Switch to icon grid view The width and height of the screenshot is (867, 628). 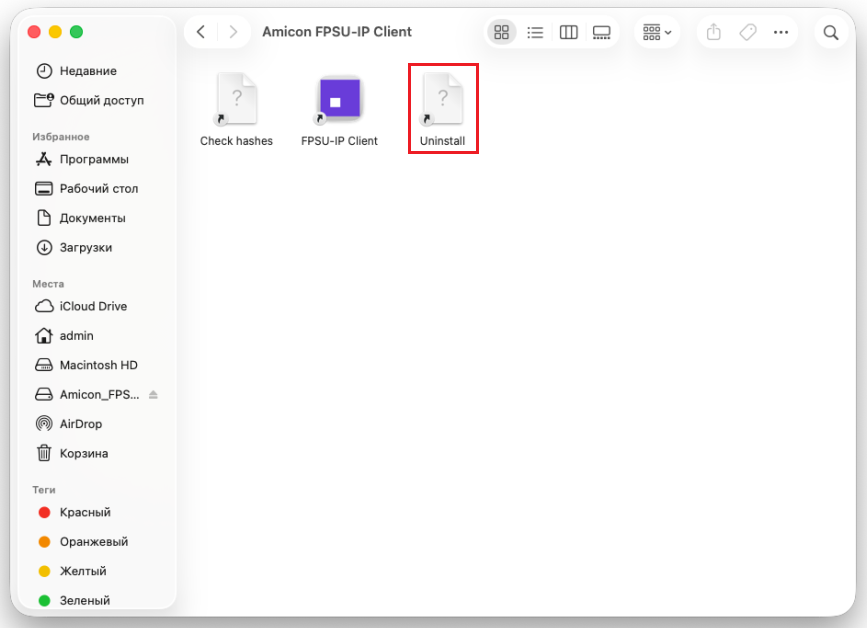click(x=502, y=32)
